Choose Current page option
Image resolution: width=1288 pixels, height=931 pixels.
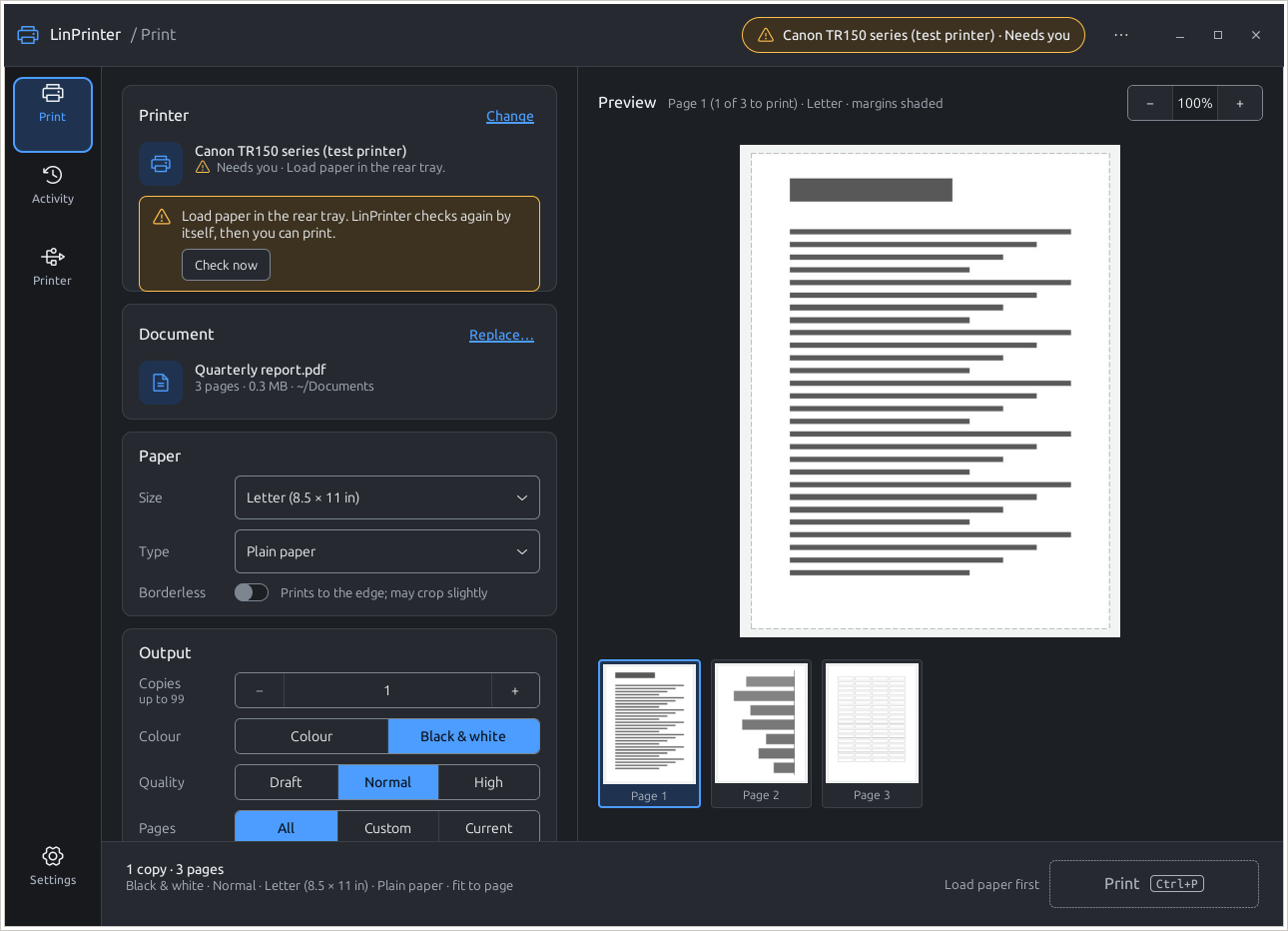pos(488,827)
